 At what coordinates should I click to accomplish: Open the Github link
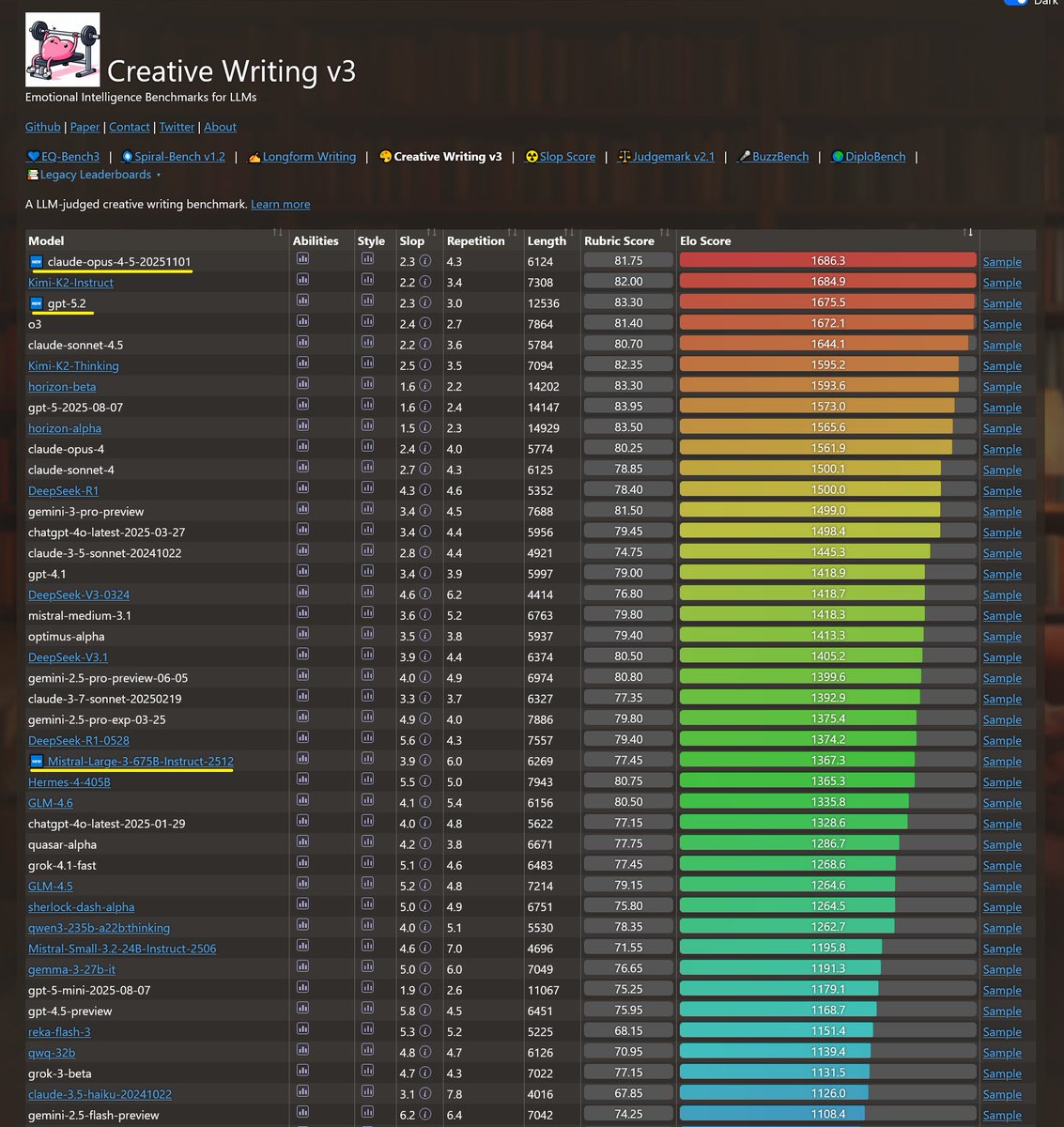(x=43, y=127)
